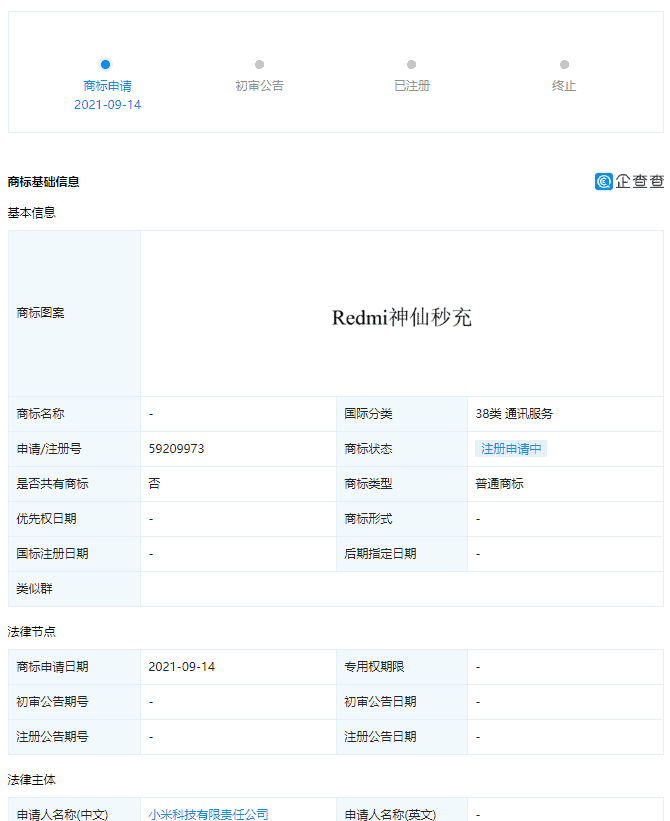Click the 专用权期限 label cell
This screenshot has height=821, width=670.
401,667
